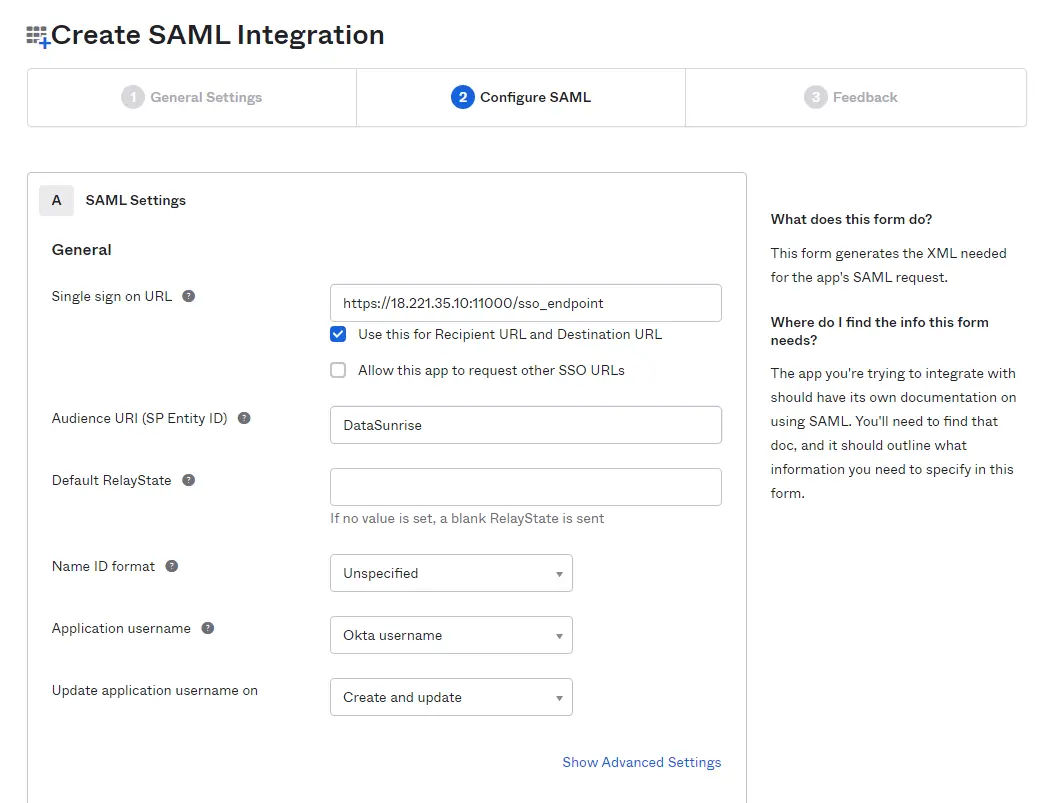Click the empty Default RelayState field
Image resolution: width=1045 pixels, height=803 pixels.
click(x=525, y=487)
